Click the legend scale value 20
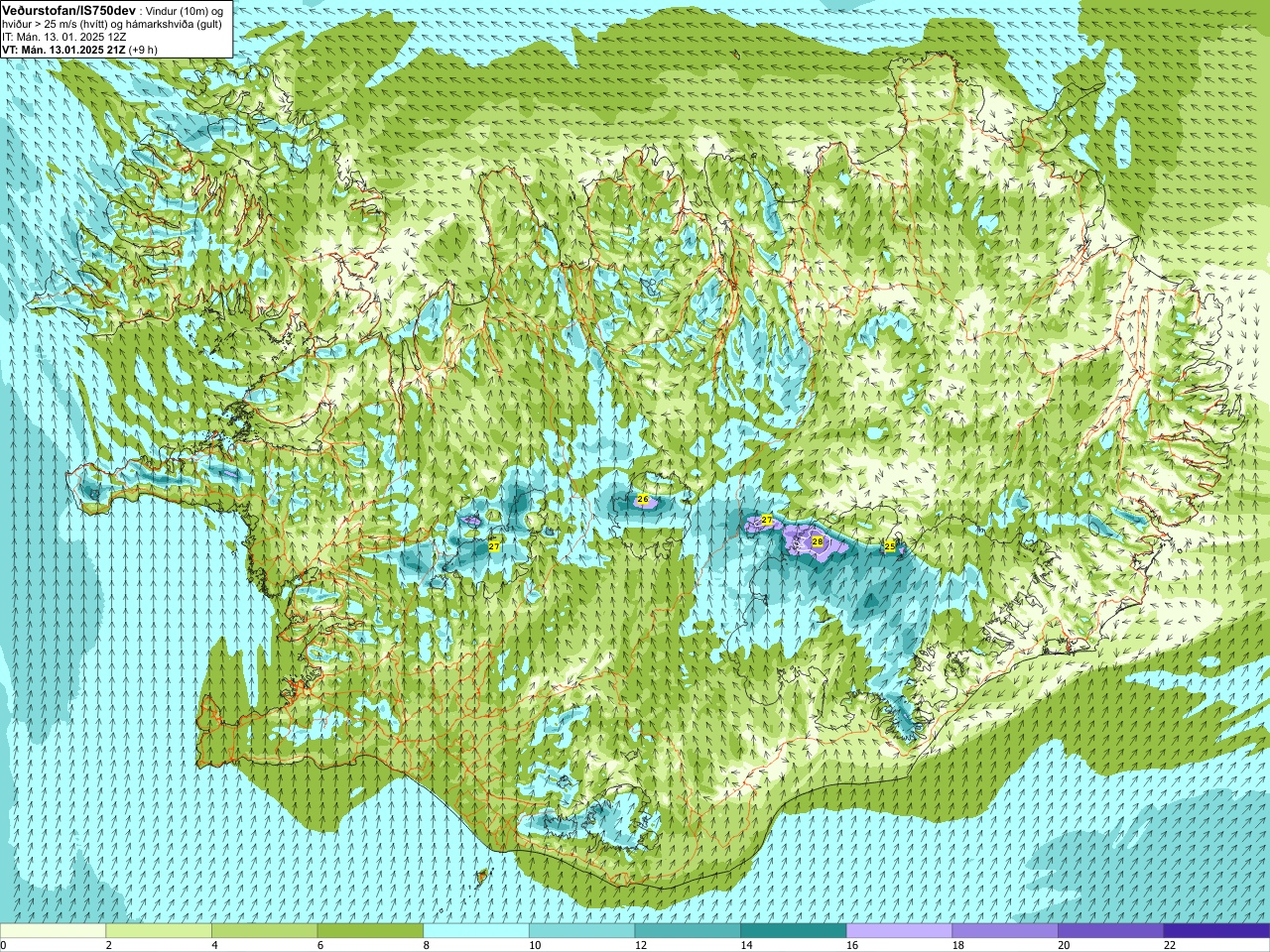This screenshot has width=1270, height=952. coord(1065,945)
